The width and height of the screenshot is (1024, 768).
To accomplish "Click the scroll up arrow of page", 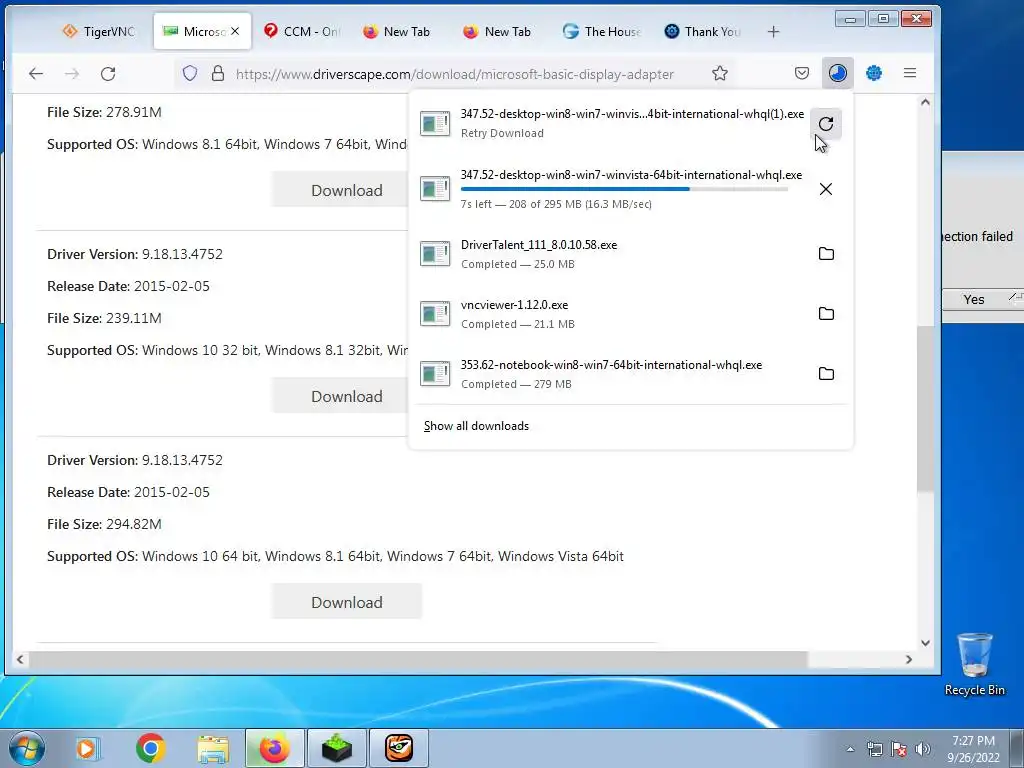I will coord(925,102).
